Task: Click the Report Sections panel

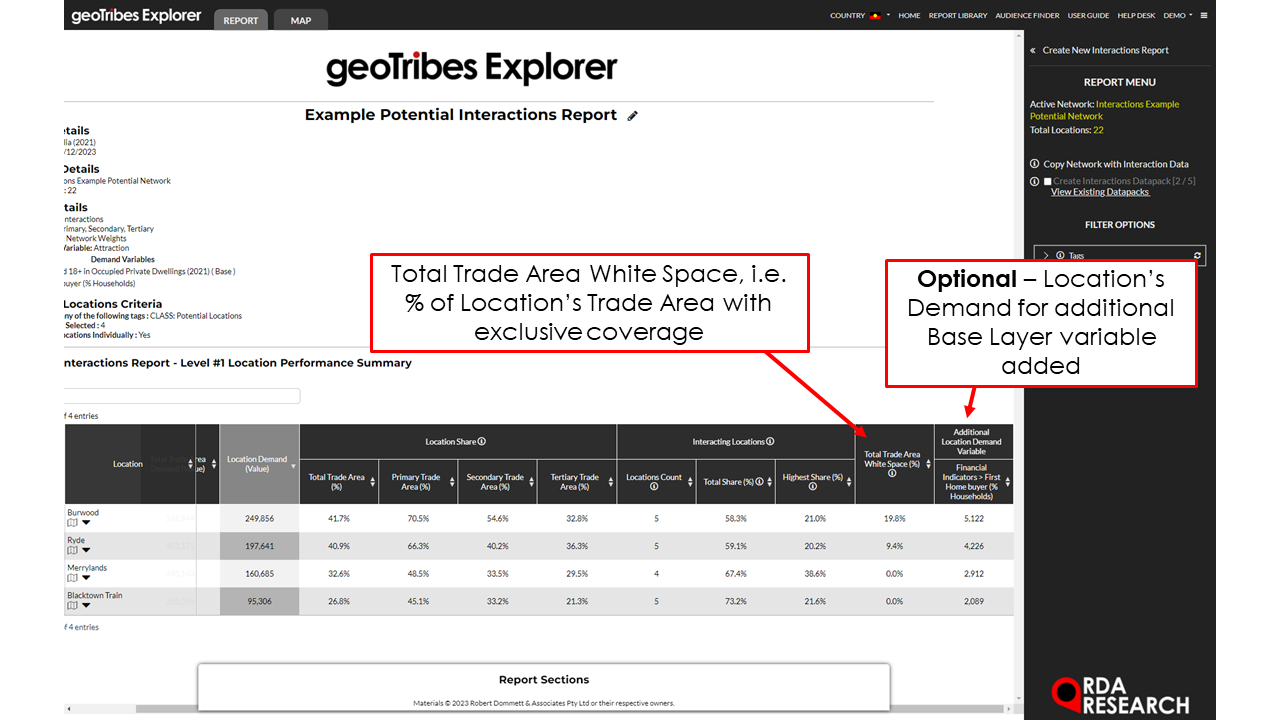Action: pos(544,686)
